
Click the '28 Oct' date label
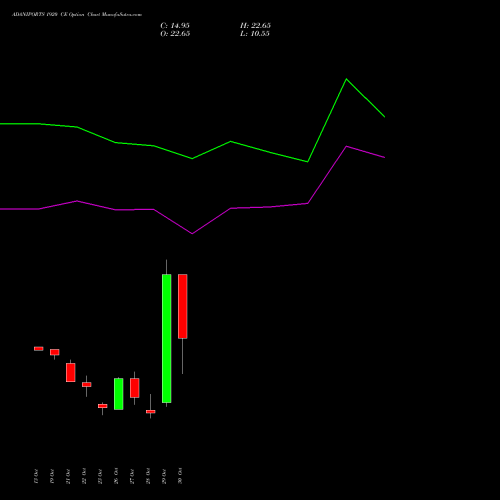pyautogui.click(x=148, y=476)
